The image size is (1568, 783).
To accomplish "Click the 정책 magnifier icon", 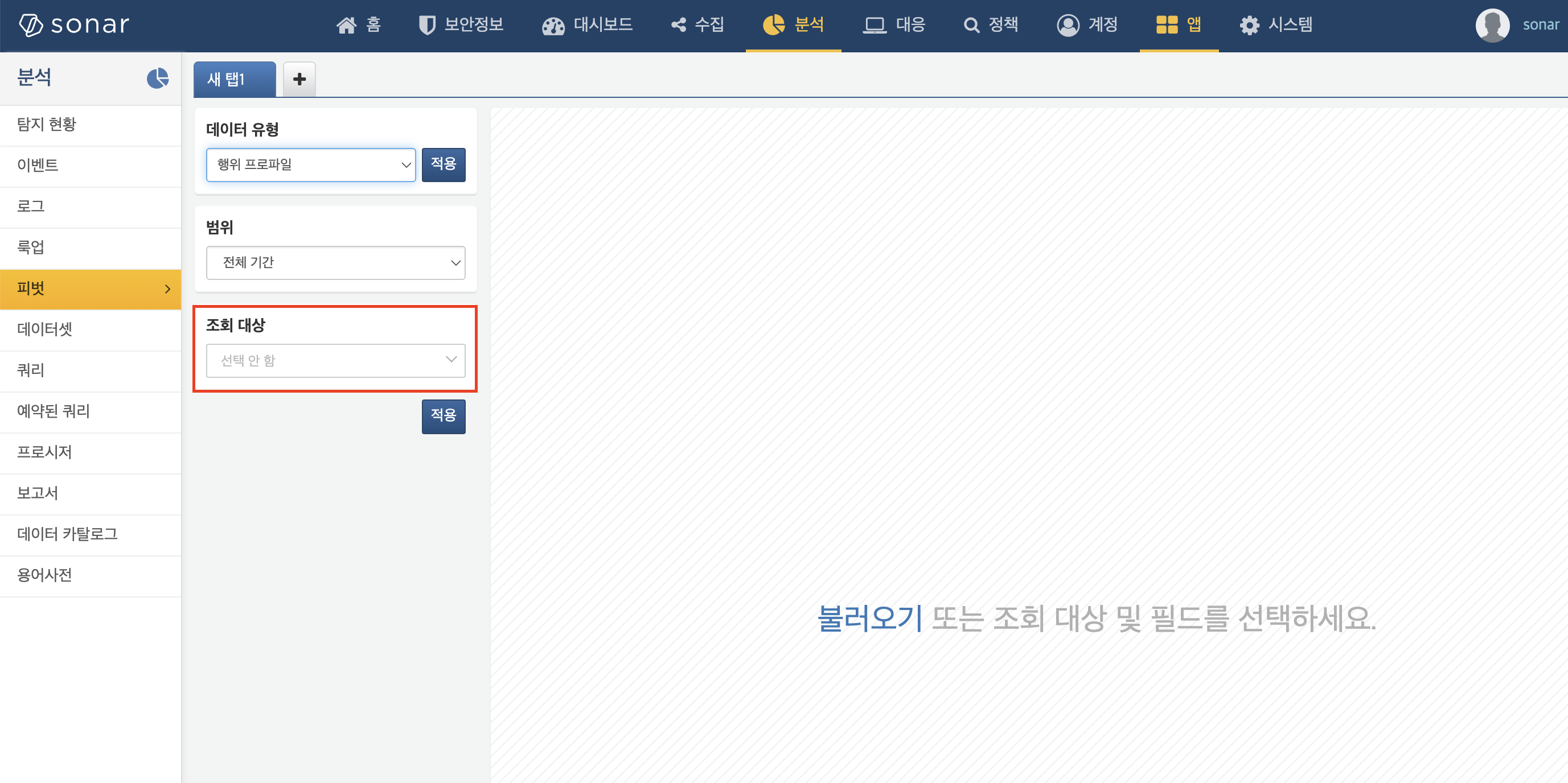I will 971,26.
